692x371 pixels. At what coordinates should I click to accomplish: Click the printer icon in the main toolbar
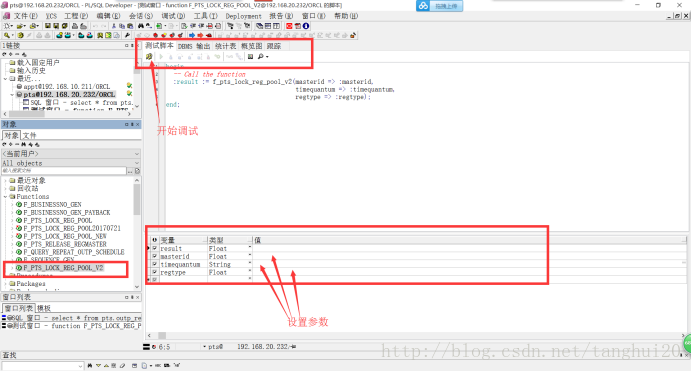pos(75,26)
